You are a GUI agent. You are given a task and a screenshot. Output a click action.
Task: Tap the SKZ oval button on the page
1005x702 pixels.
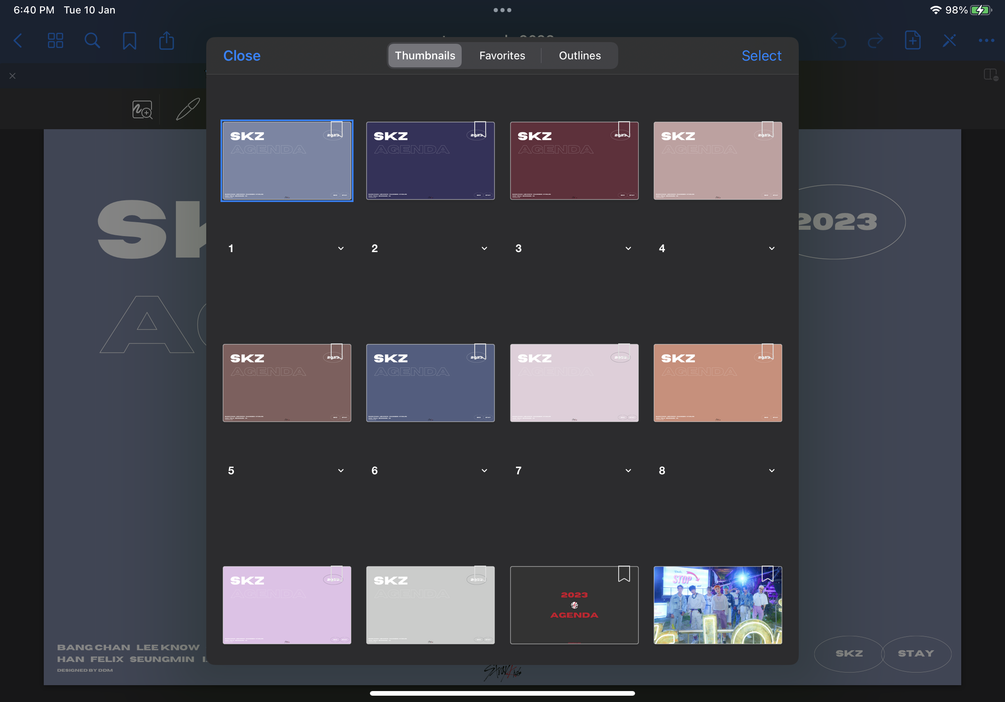pyautogui.click(x=849, y=653)
